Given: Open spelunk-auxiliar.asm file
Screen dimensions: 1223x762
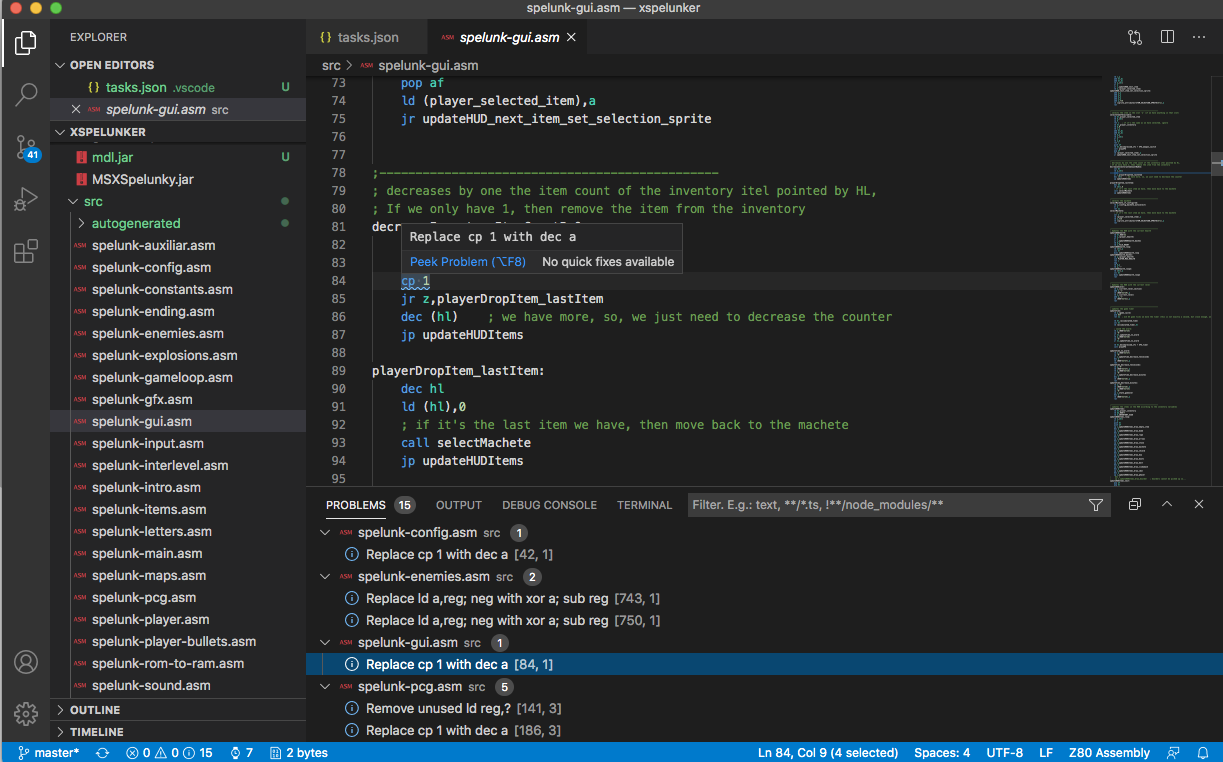Looking at the screenshot, I should (178, 245).
